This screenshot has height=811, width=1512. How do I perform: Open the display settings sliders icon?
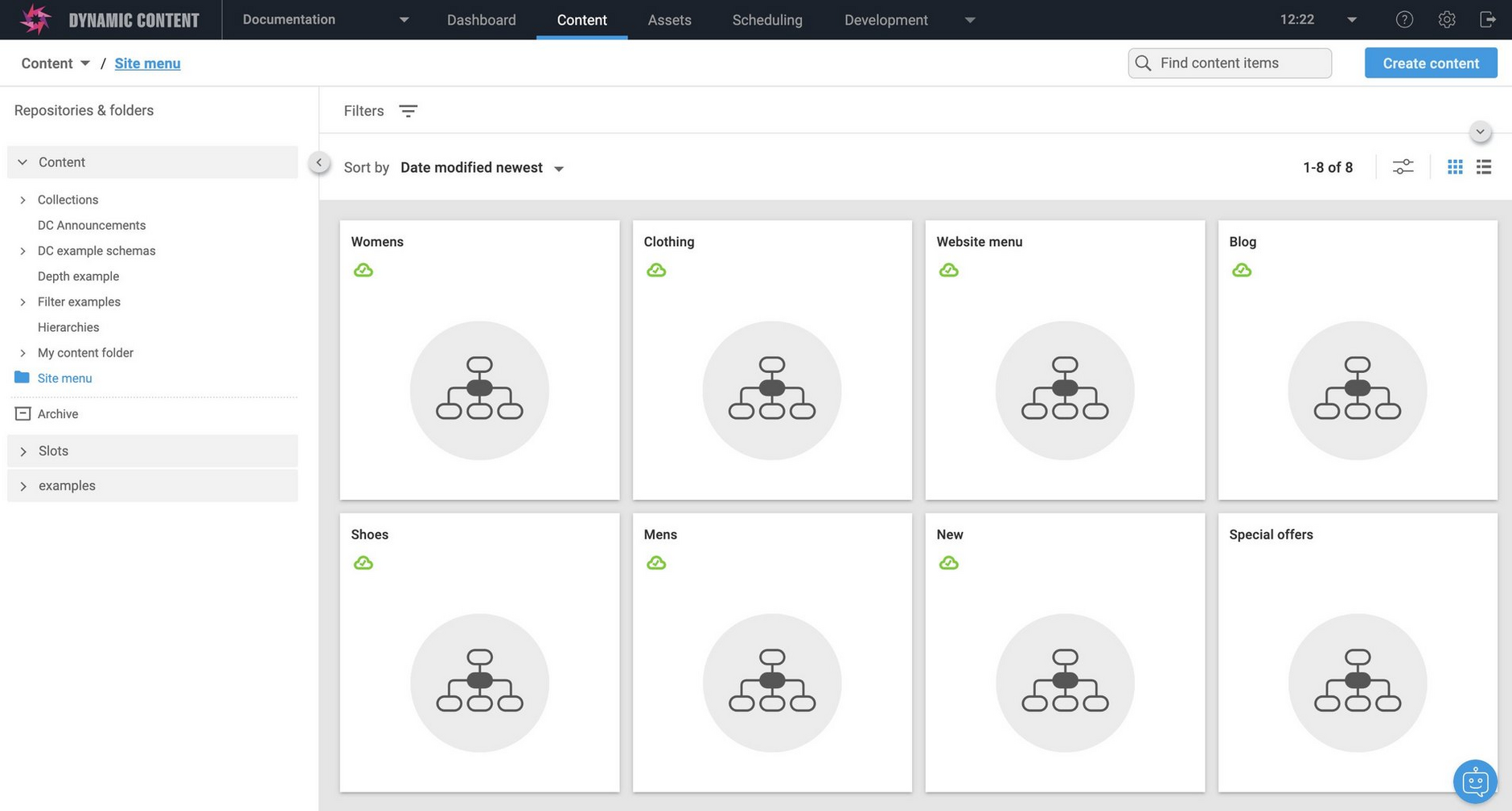coord(1403,166)
